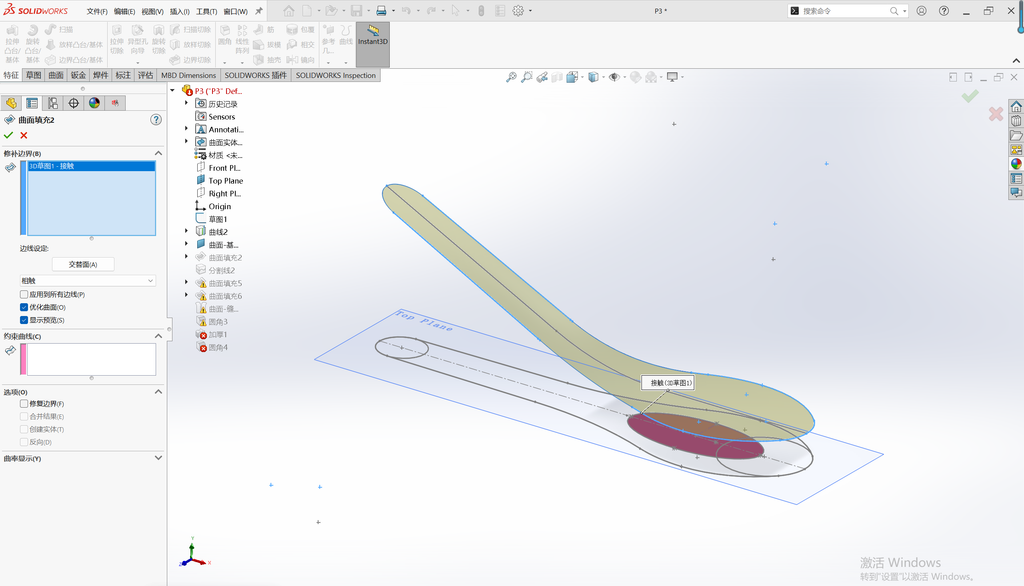
Task: Click the Save icon in the title toolbar
Action: click(357, 11)
